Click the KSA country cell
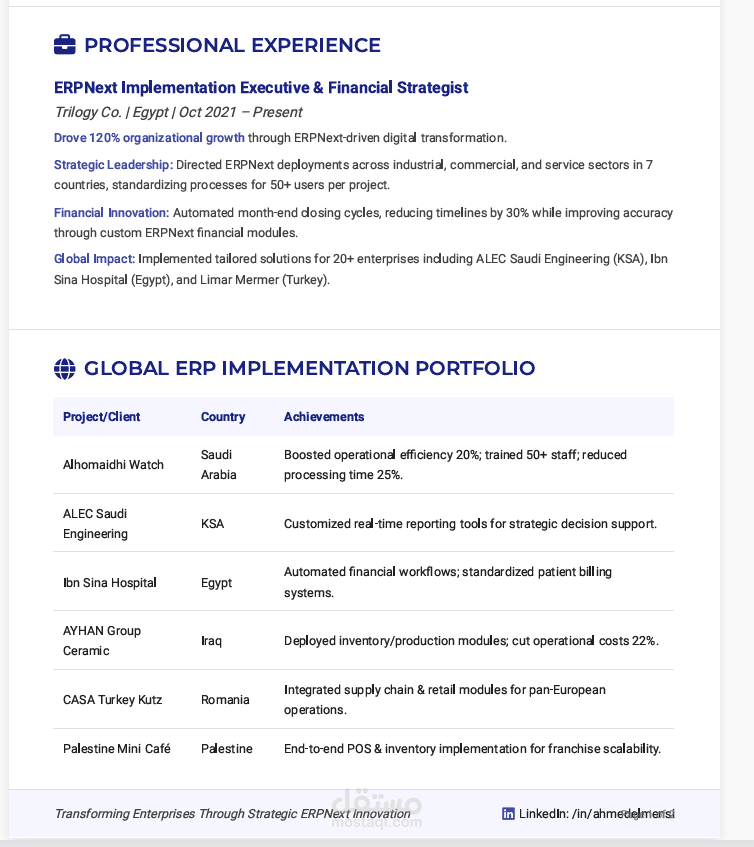 212,523
